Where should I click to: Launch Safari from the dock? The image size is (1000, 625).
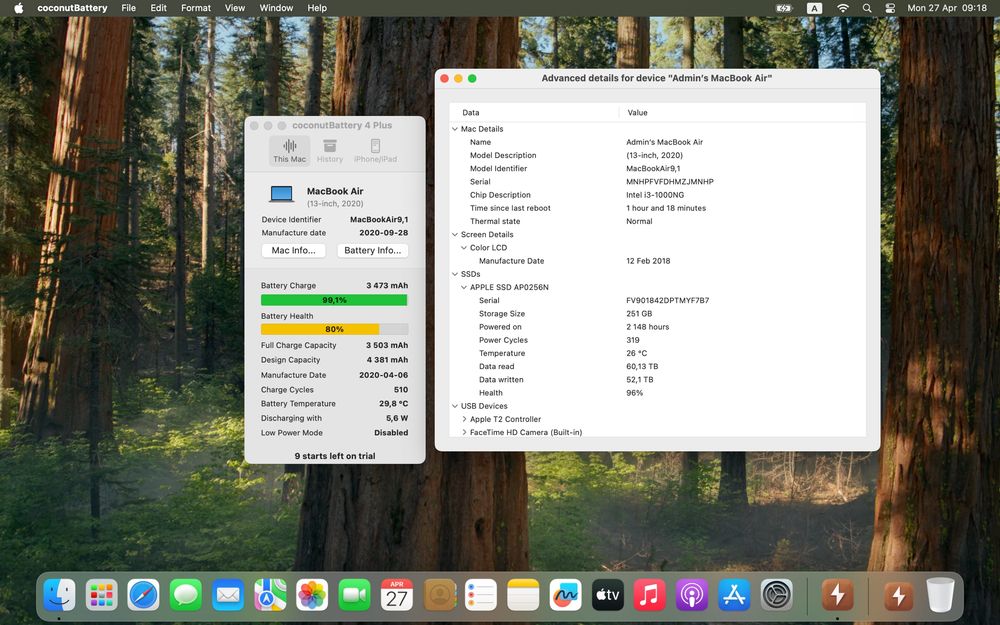tap(143, 595)
